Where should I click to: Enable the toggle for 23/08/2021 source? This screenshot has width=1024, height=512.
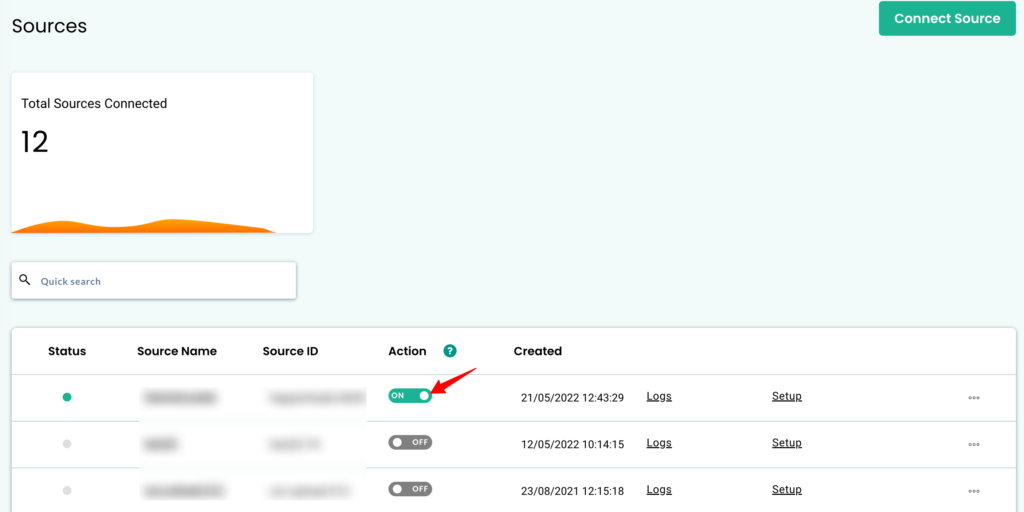410,488
